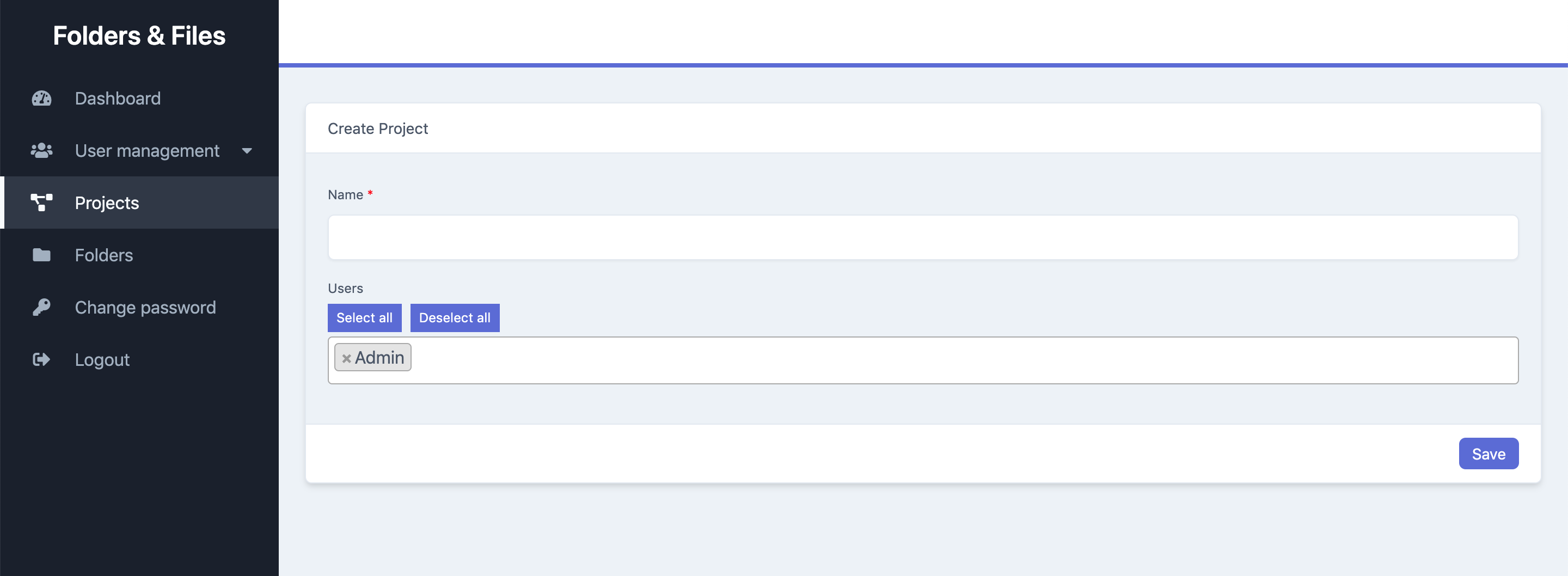Screen dimensions: 1568x576
Task: Collapse the User management chevron
Action: click(x=246, y=150)
